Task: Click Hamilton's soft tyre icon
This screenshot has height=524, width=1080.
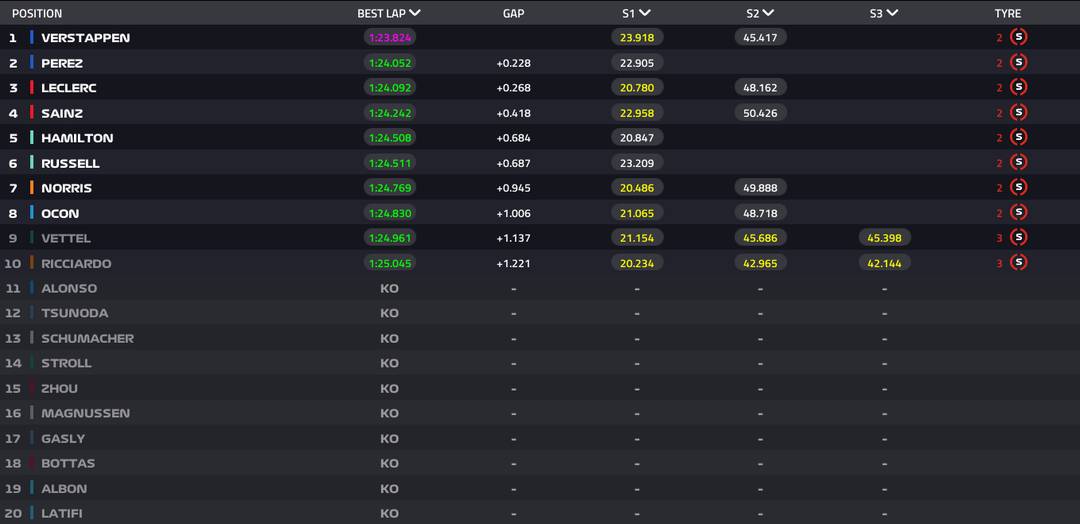Action: pos(1019,137)
